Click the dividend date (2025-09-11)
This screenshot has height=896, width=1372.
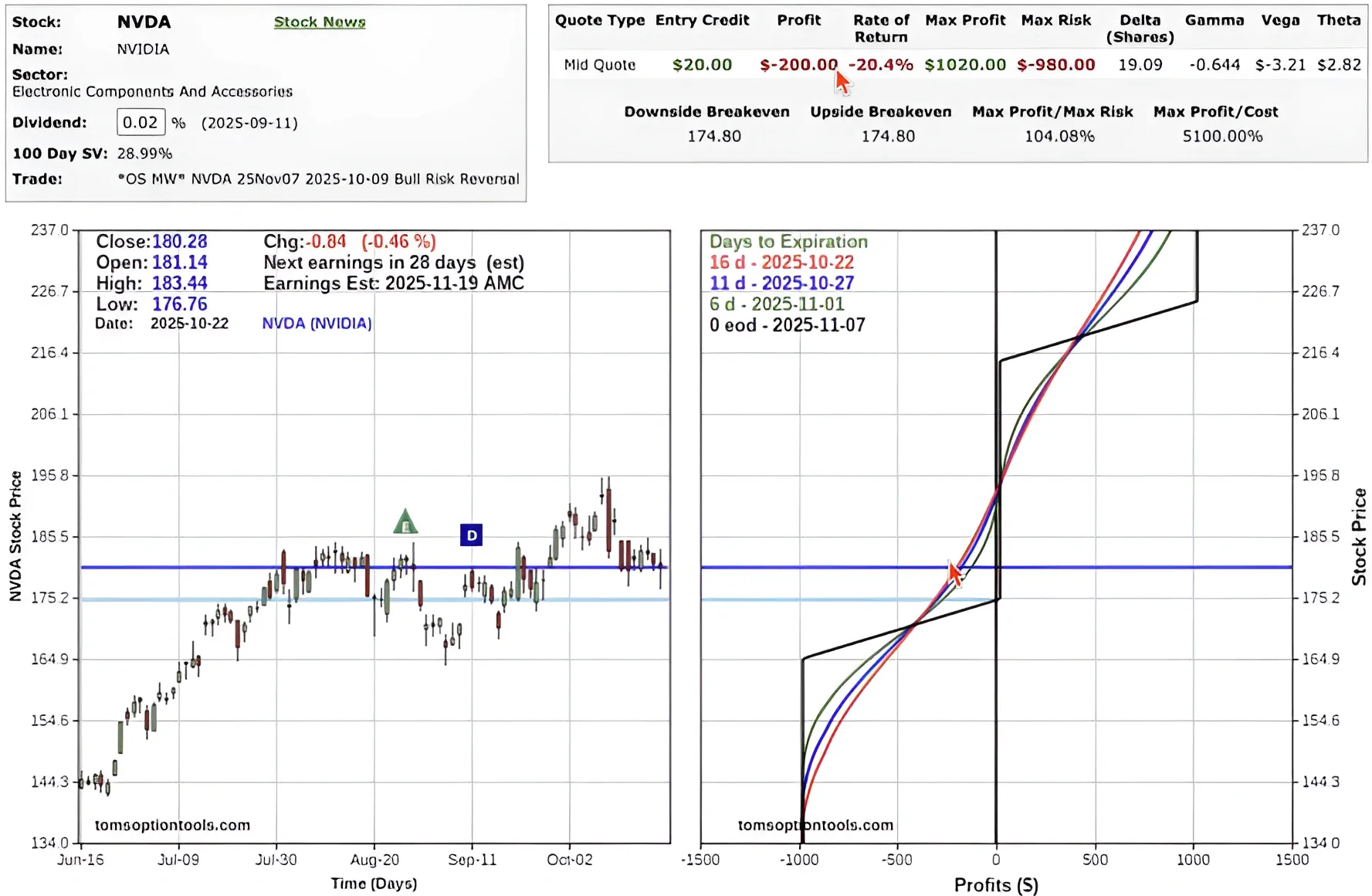pyautogui.click(x=249, y=123)
